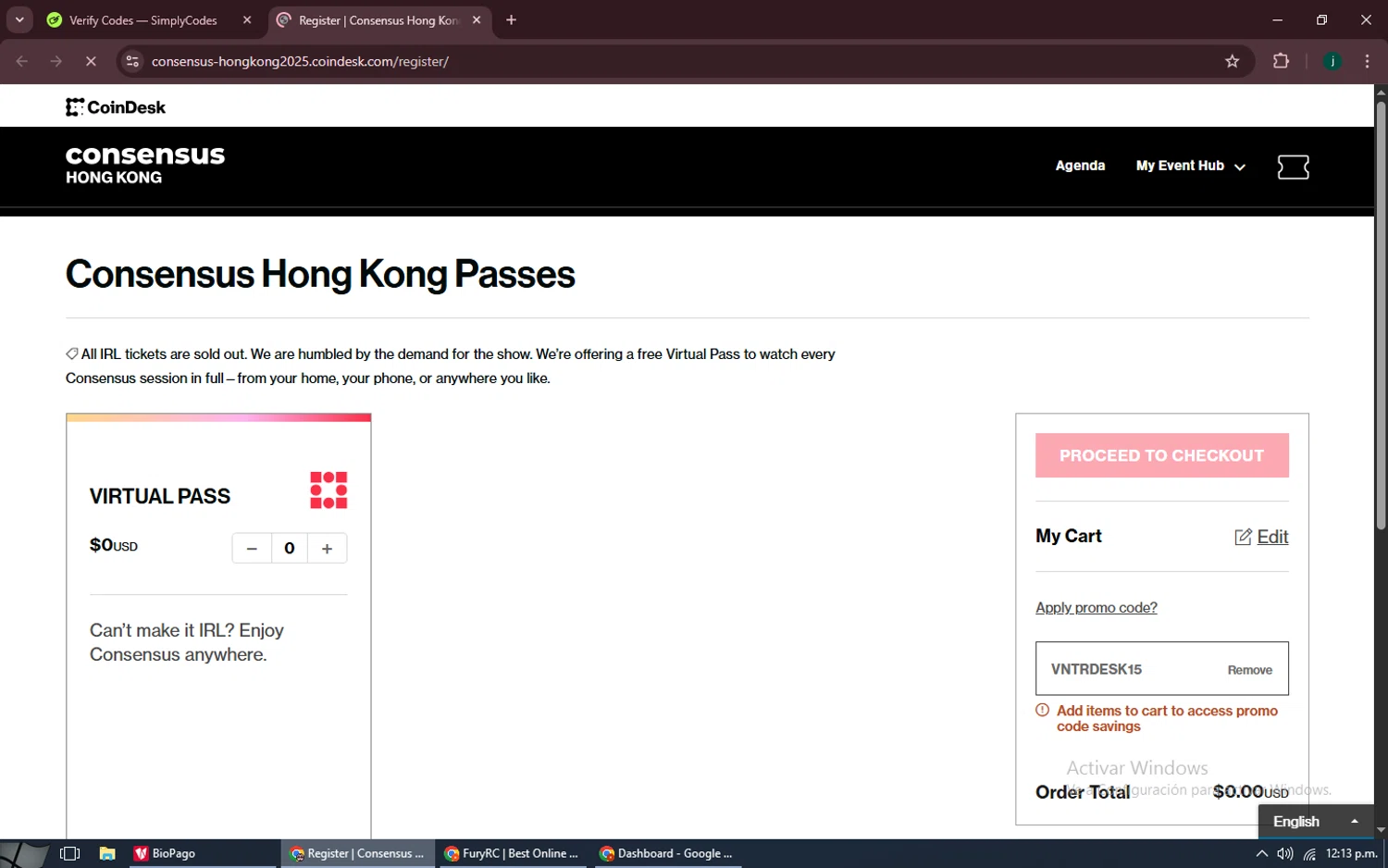Select Consensus Hong Kong Passes heading
The width and height of the screenshot is (1388, 868).
(x=320, y=274)
